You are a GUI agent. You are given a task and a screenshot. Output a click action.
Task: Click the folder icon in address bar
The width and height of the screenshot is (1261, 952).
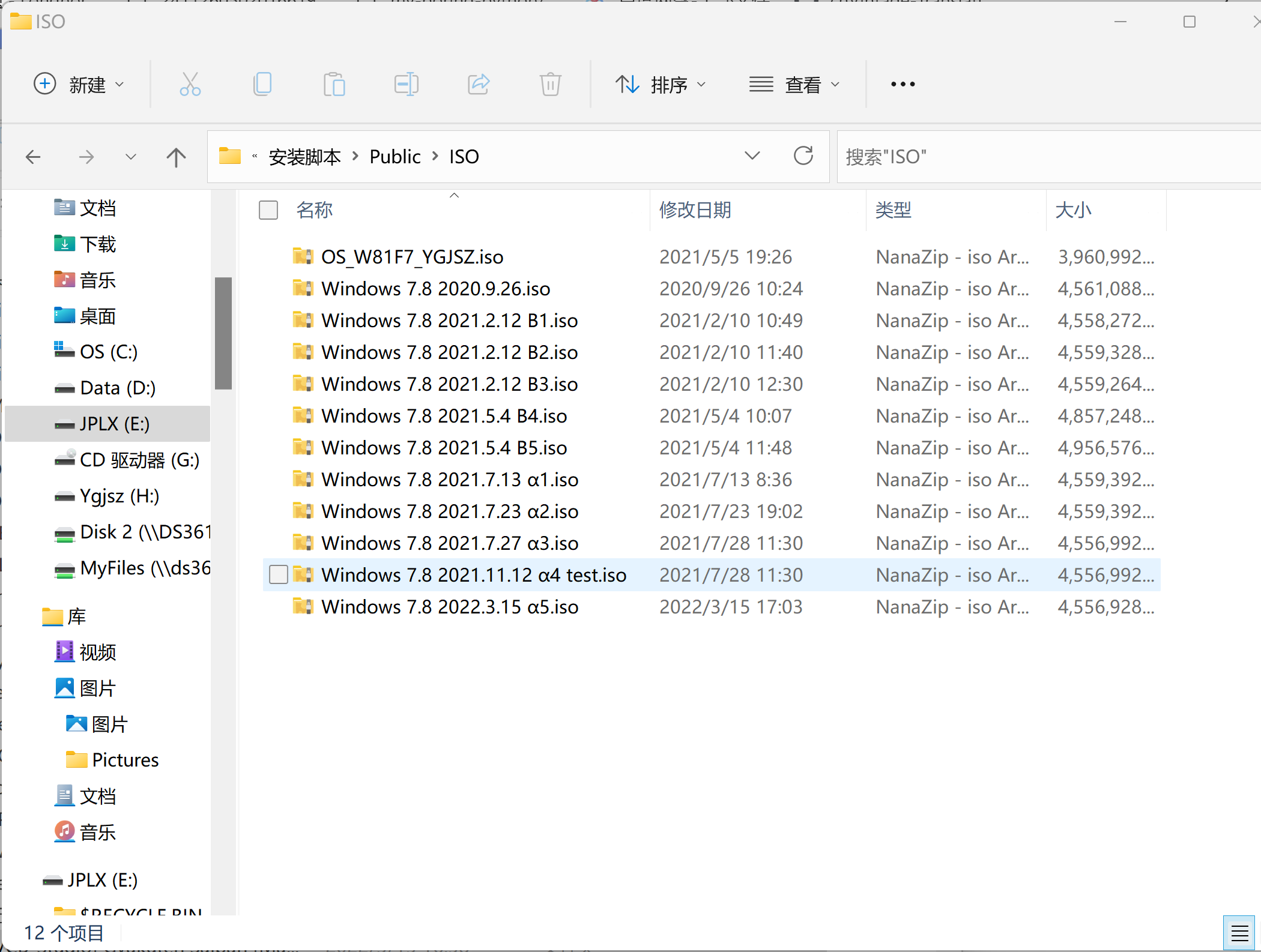tap(229, 156)
